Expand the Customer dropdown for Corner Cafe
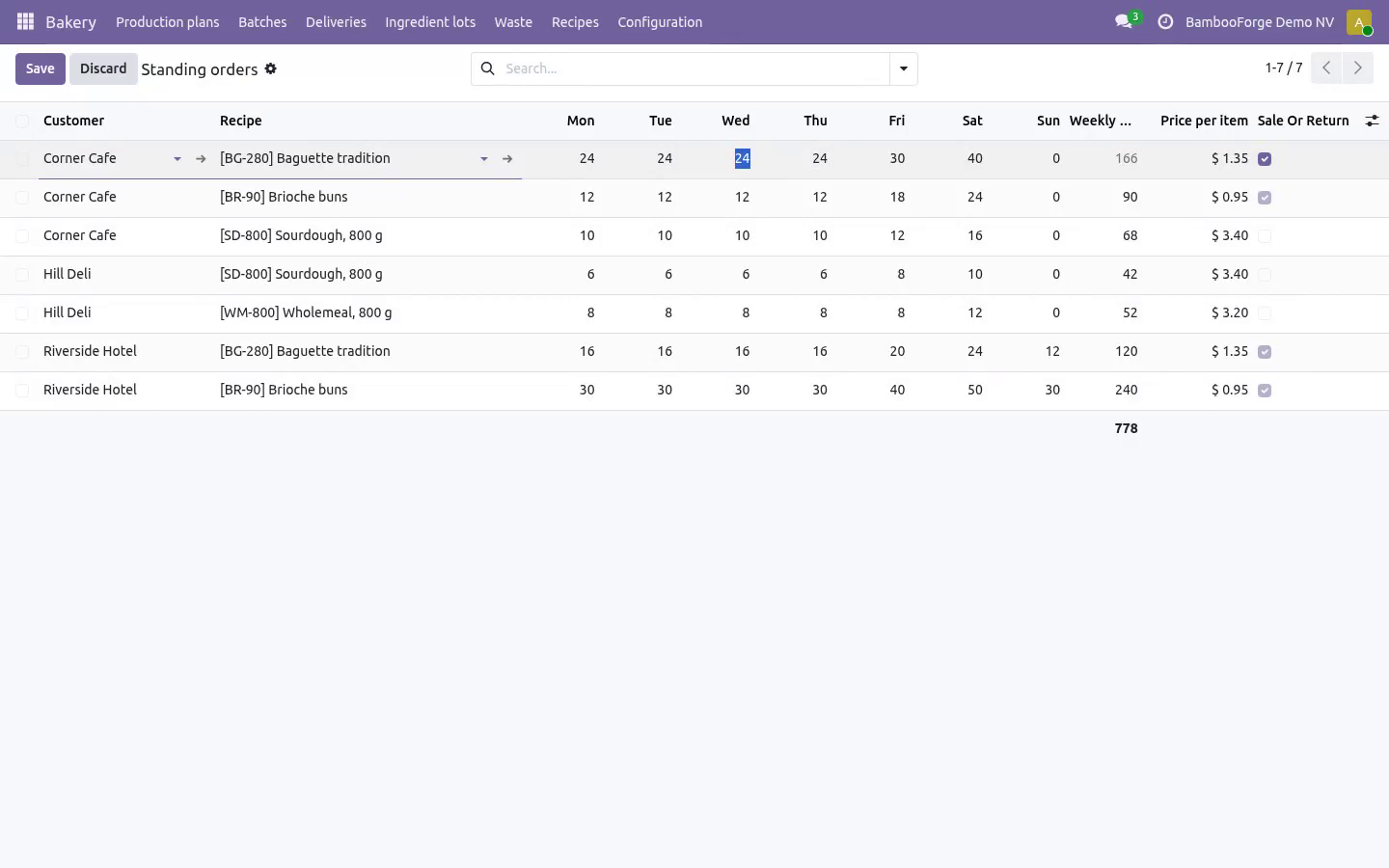The width and height of the screenshot is (1389, 868). pyautogui.click(x=177, y=159)
